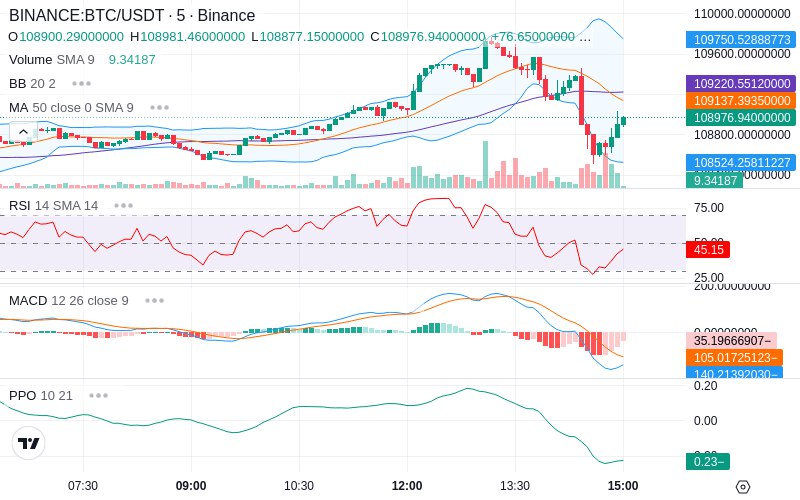Screen dimensions: 800x500
Task: Click the 09:00 time axis label
Action: (191, 486)
